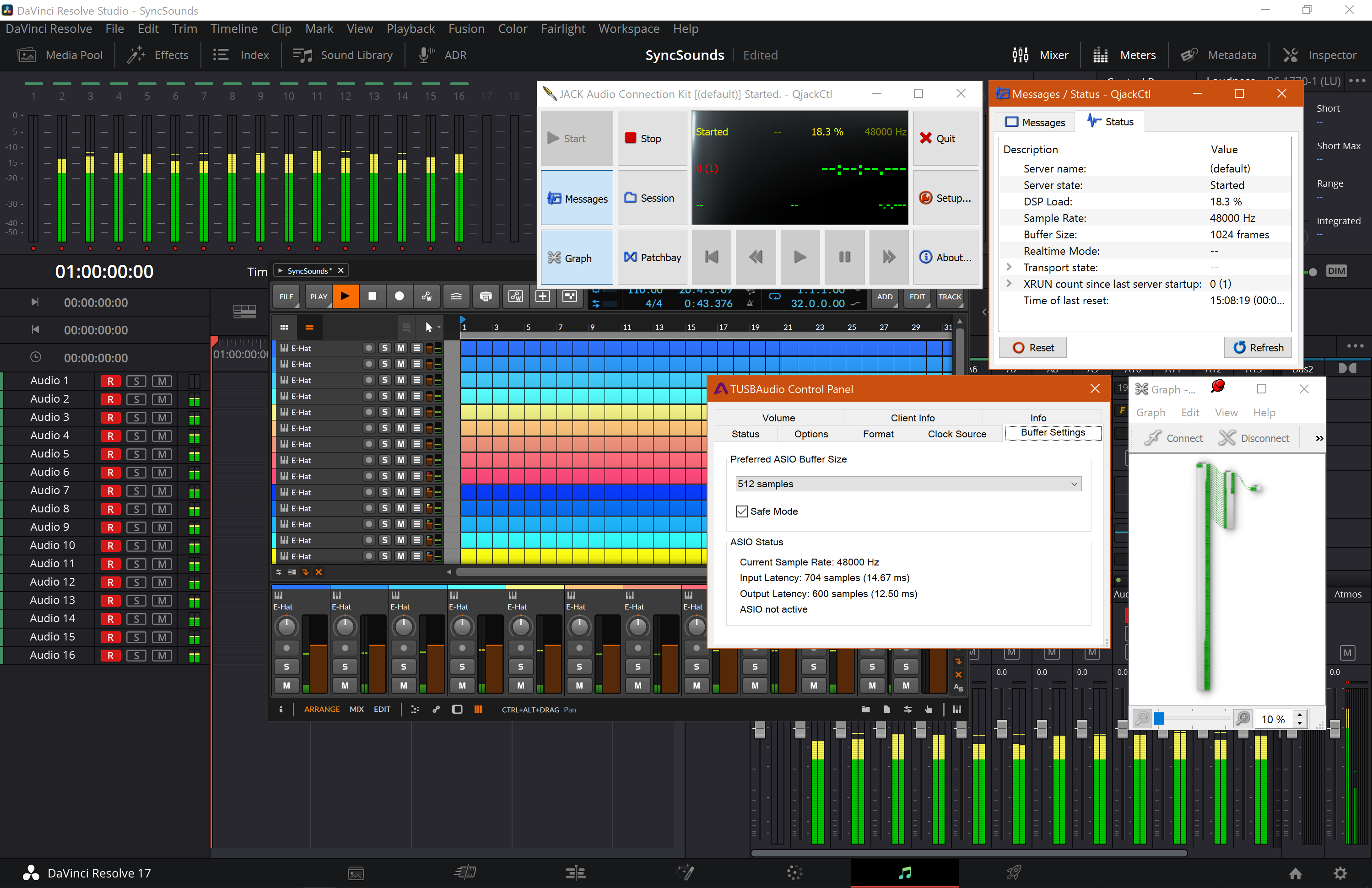
Task: Quit the JACK Audio Connection Kit
Action: coord(945,138)
